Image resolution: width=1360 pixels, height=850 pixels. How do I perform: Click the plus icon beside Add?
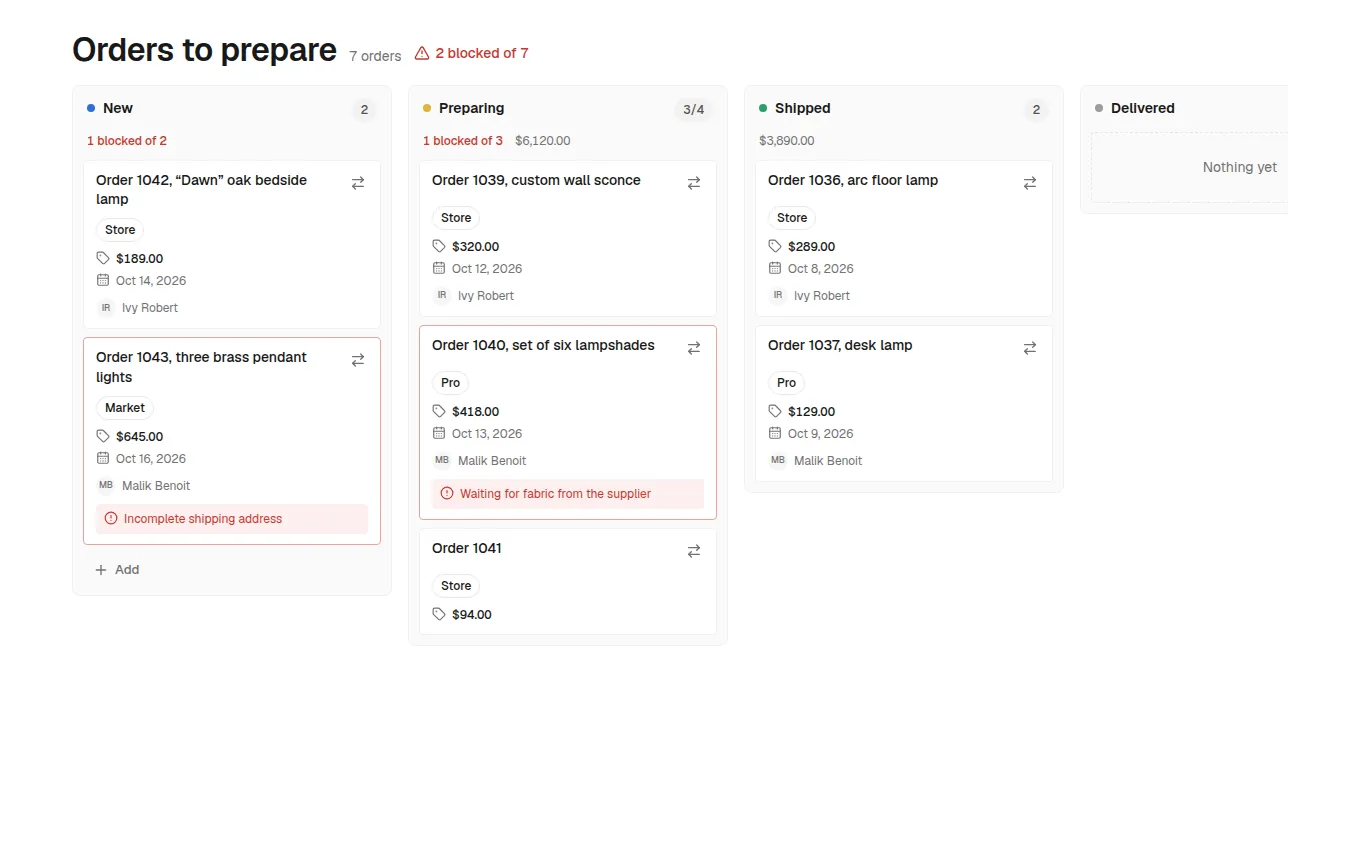[x=101, y=570]
